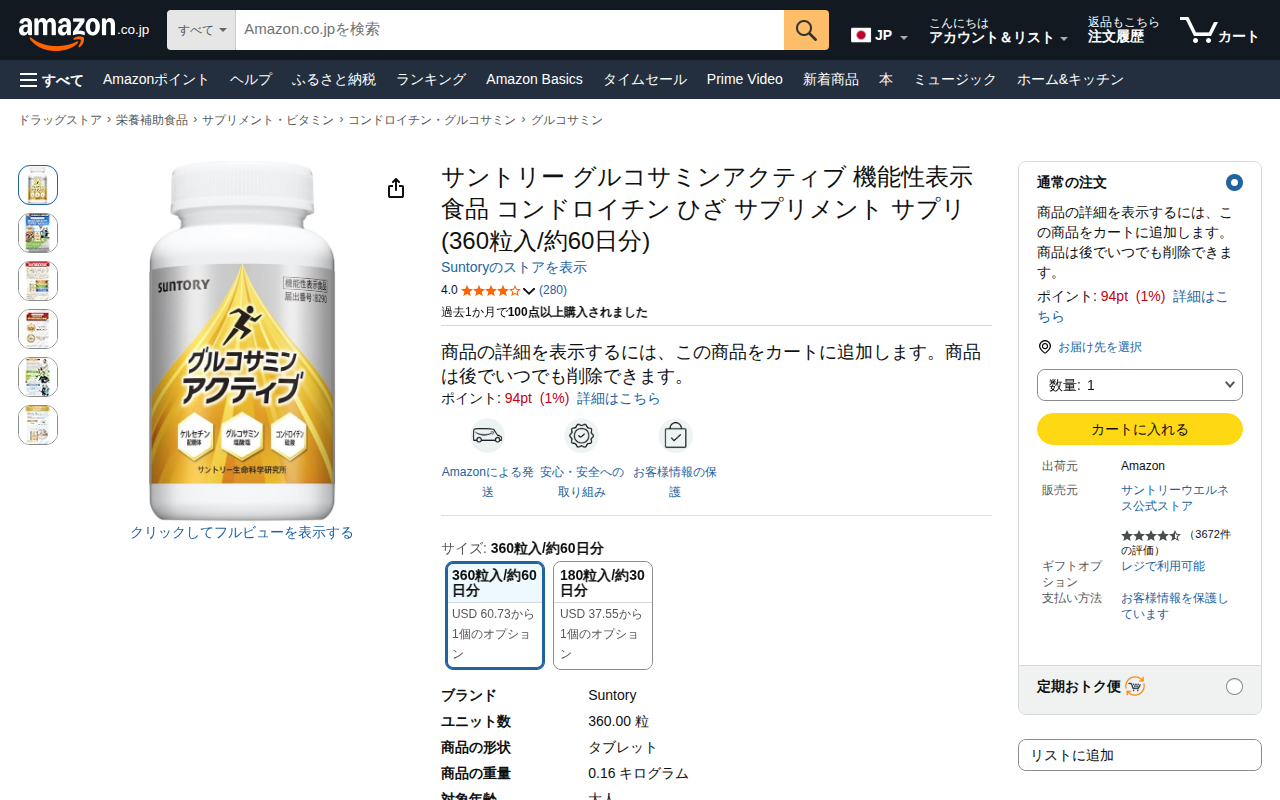Click the product star rating icons
This screenshot has height=800, width=1280.
click(490, 291)
